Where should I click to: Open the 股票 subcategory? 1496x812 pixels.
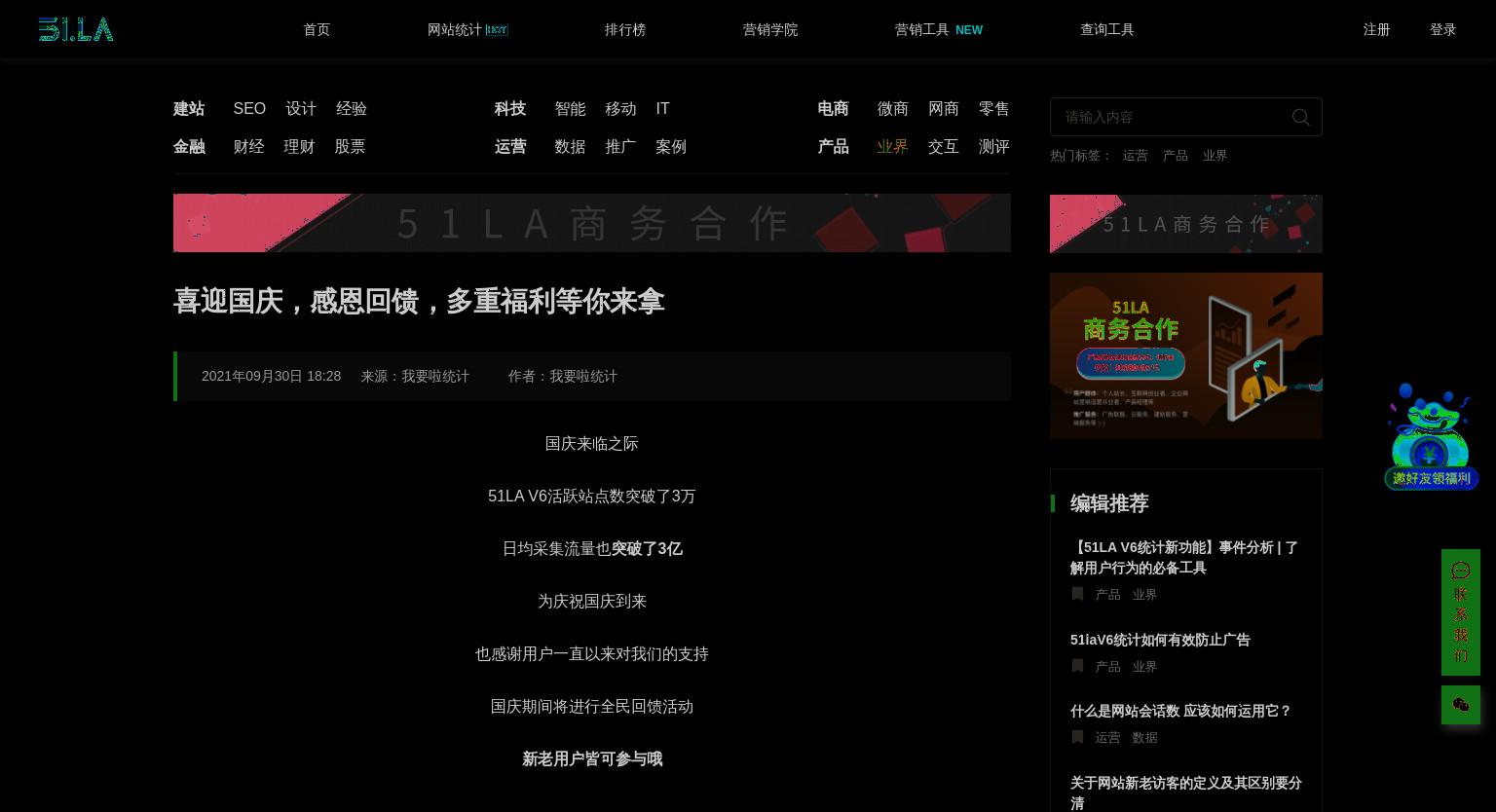[x=350, y=146]
